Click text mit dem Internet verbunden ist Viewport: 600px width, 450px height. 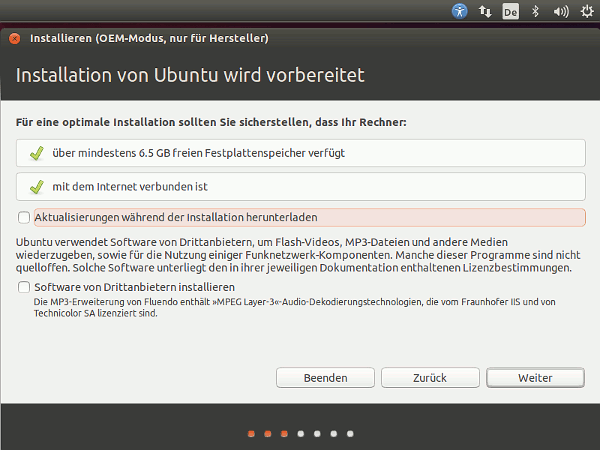[x=130, y=187]
